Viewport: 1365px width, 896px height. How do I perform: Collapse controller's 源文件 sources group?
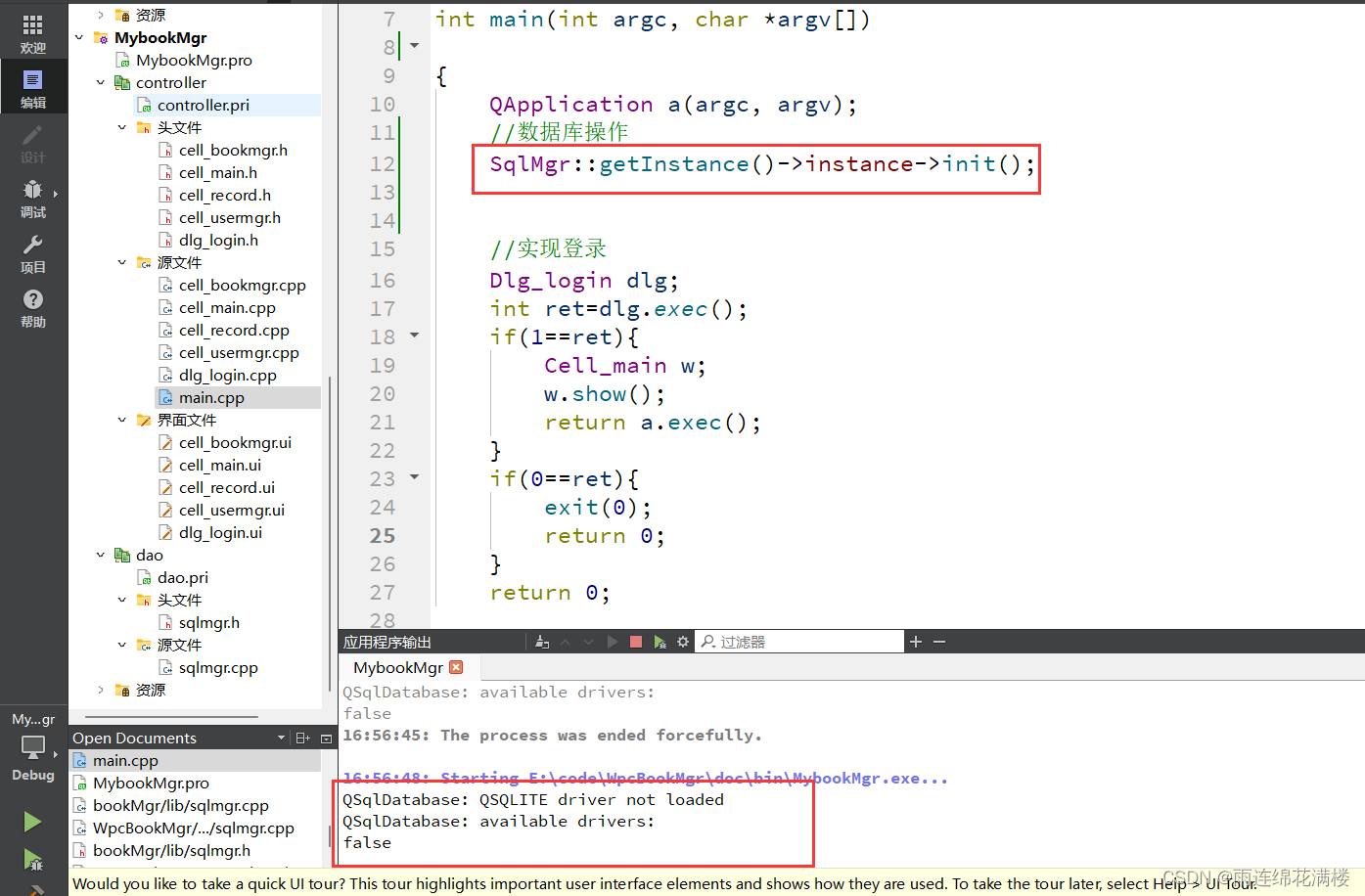(x=122, y=262)
